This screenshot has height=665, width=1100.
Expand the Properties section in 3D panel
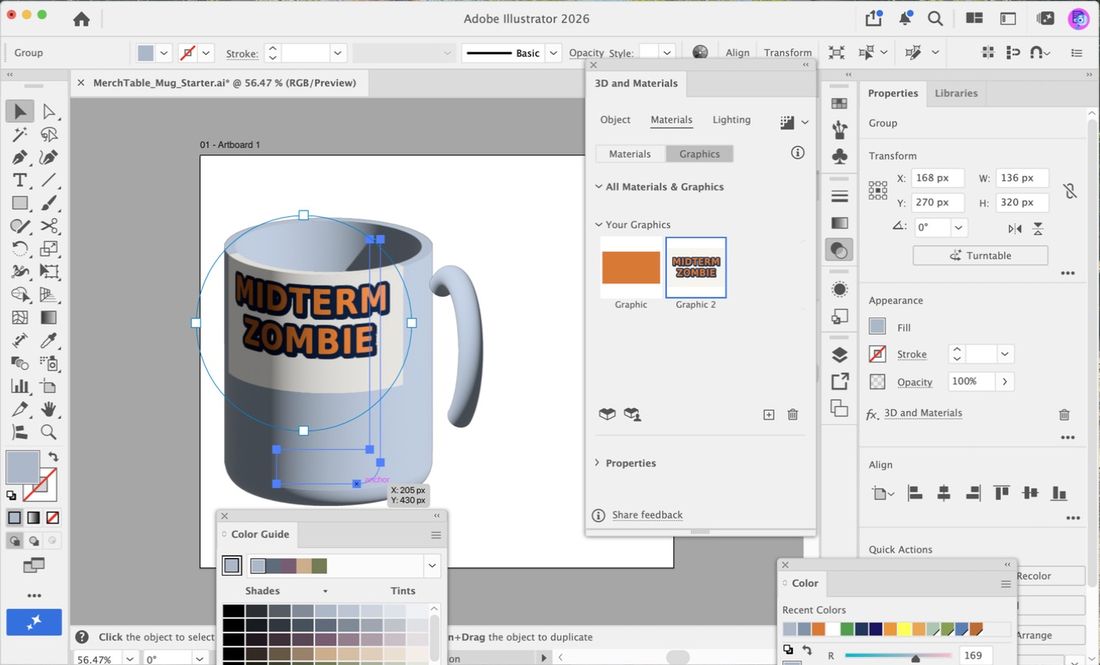click(598, 463)
